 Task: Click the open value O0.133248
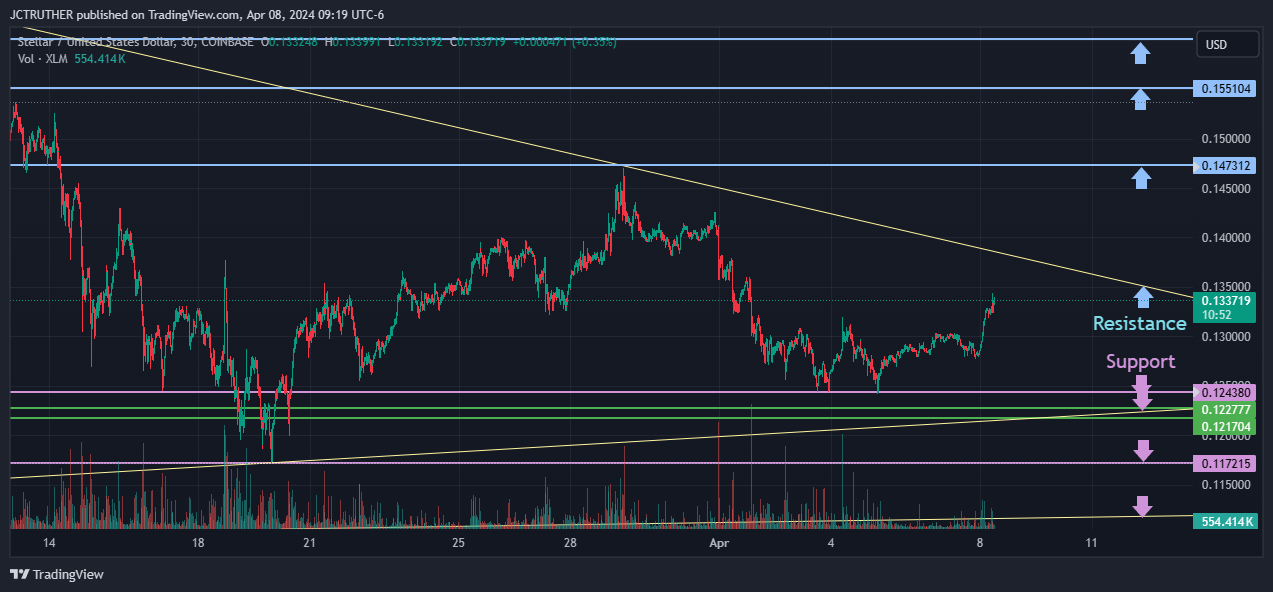[290, 43]
